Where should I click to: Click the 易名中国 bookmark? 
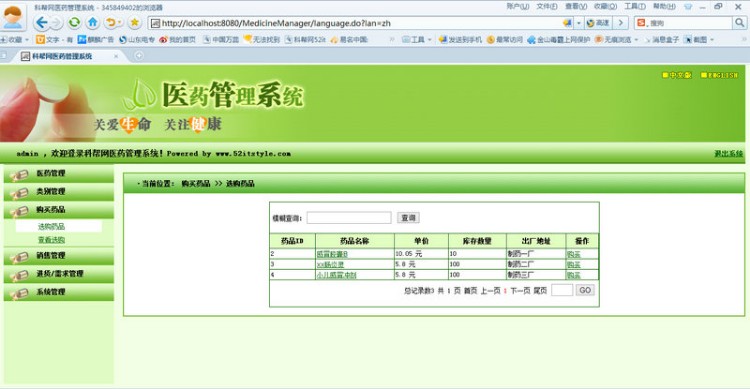point(349,40)
